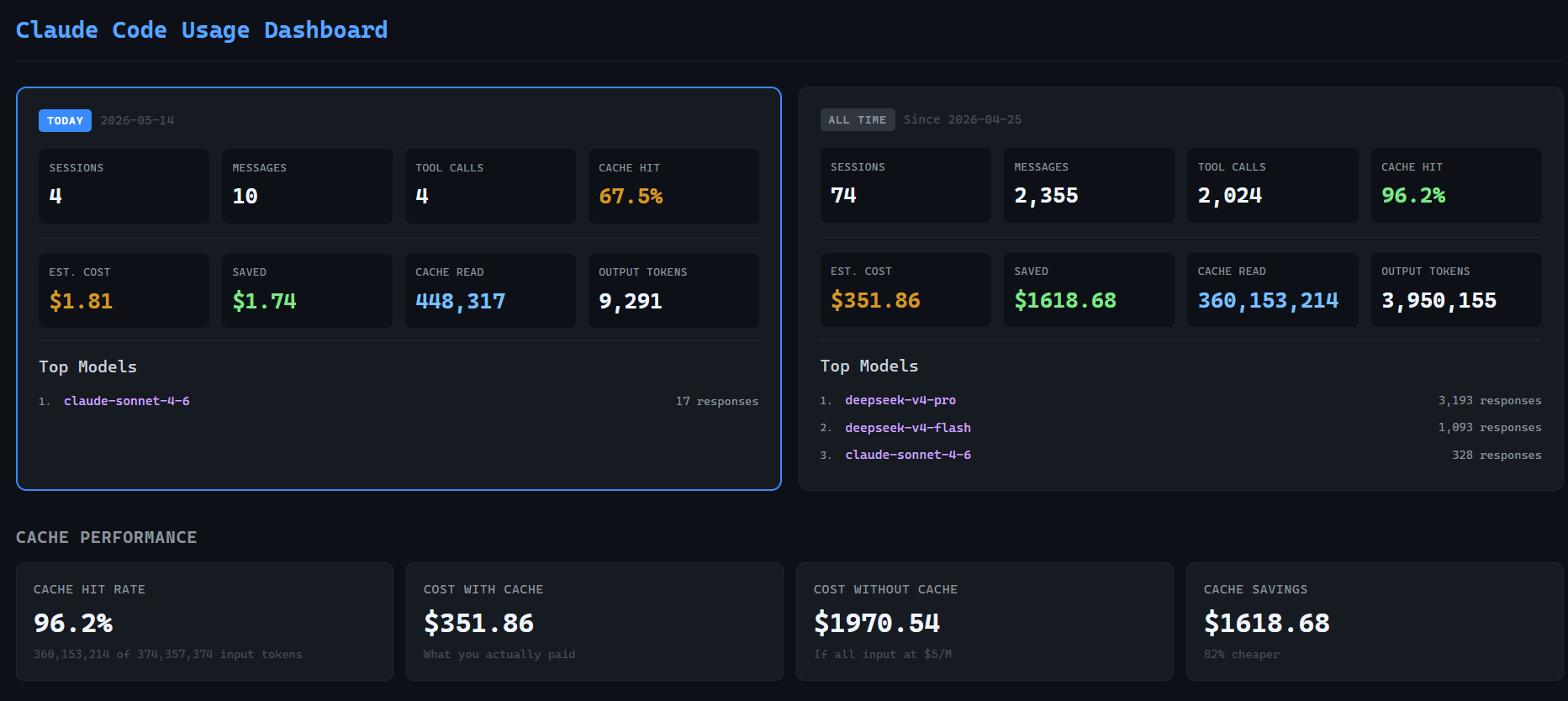Click the "If all input at $5/M" caption
Viewport: 1568px width, 701px height.
tap(883, 654)
